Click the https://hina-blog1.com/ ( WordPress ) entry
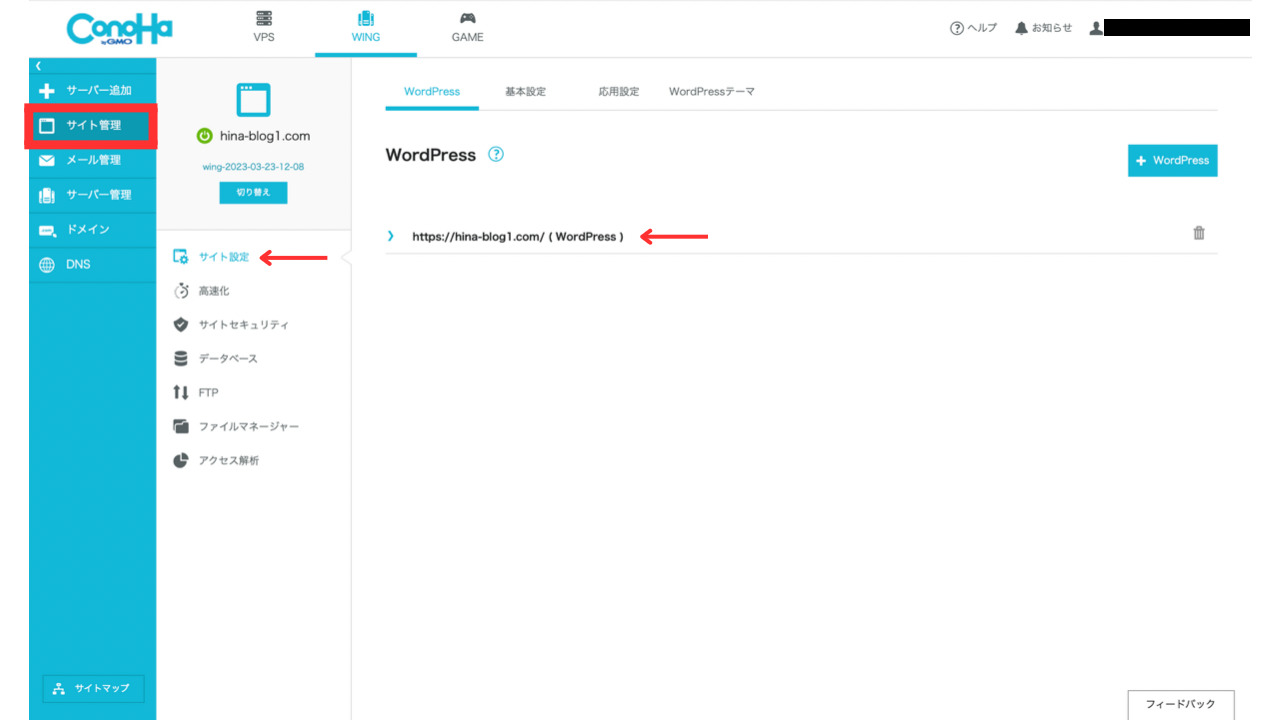 click(518, 237)
